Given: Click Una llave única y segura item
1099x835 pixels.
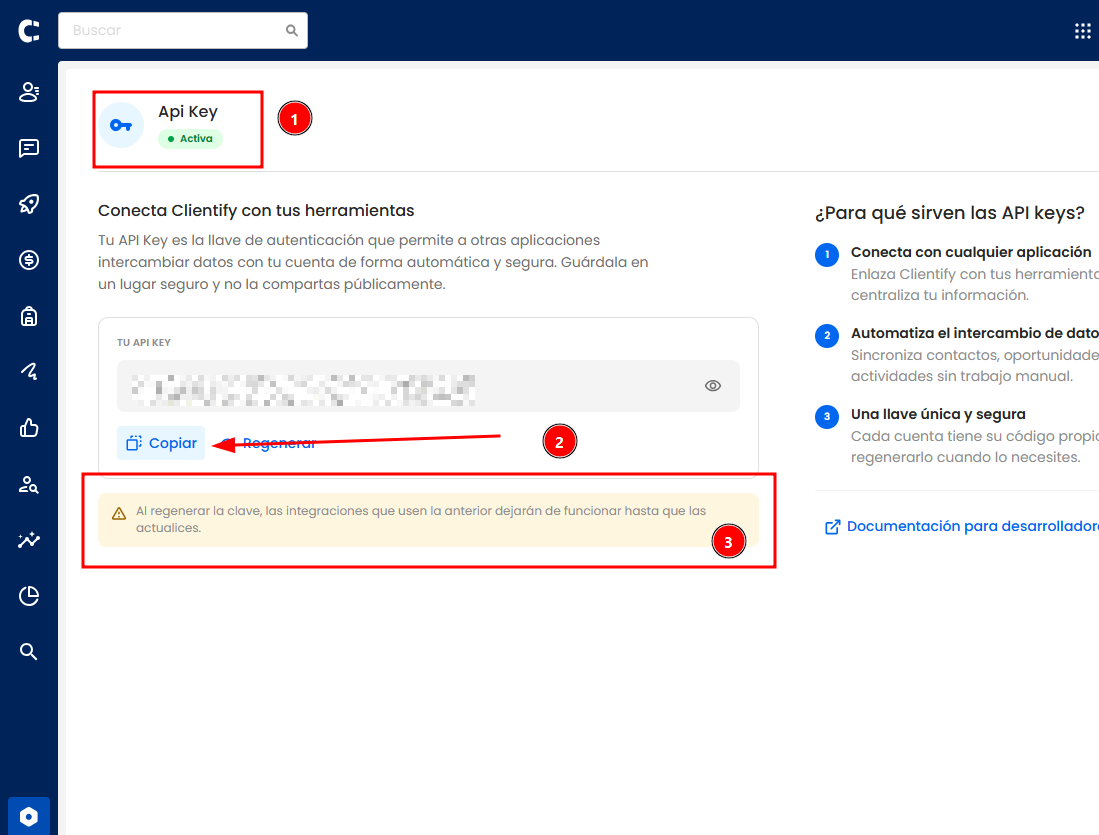Looking at the screenshot, I should 957,435.
